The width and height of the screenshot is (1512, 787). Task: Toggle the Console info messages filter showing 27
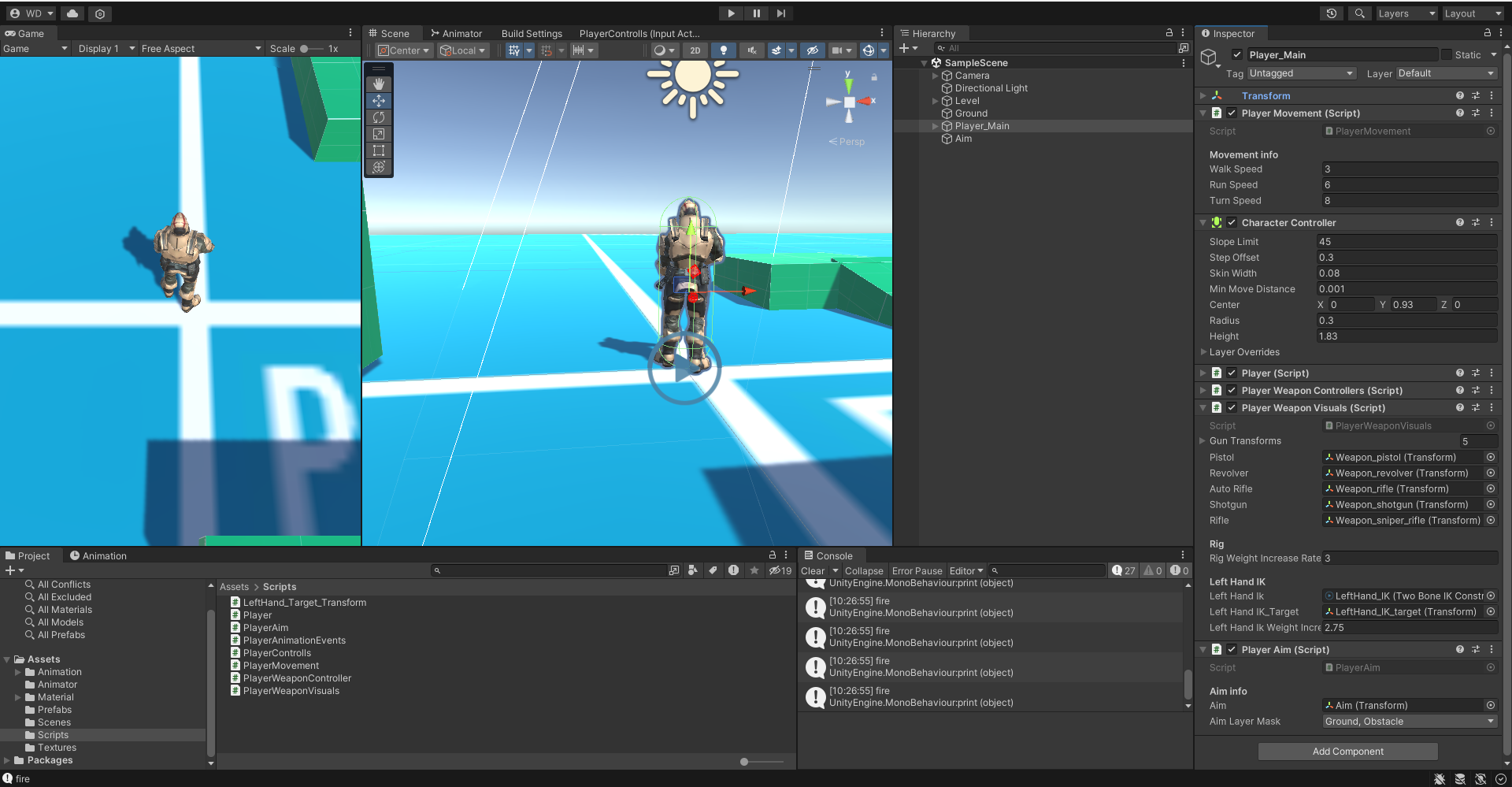pyautogui.click(x=1124, y=570)
